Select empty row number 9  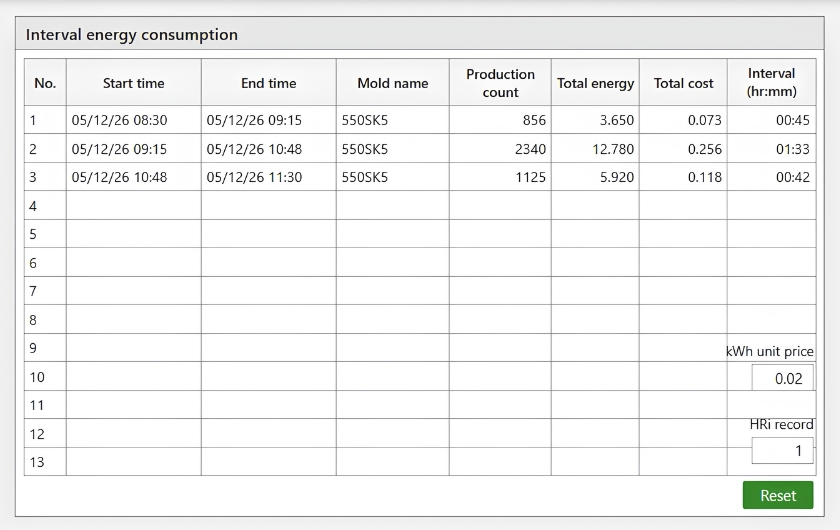click(x=33, y=348)
